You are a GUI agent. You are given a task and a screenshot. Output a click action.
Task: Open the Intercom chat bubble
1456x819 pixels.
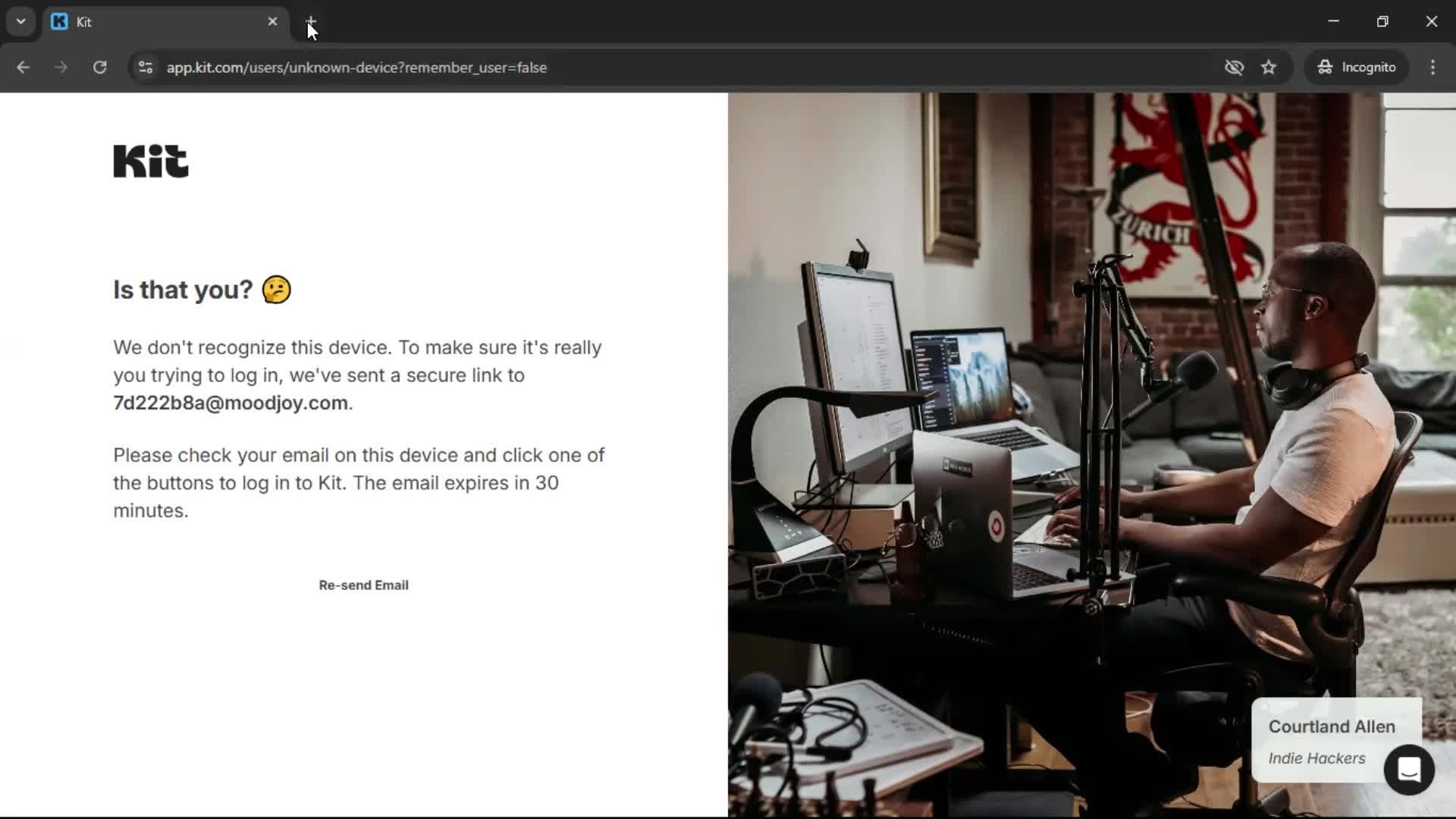[1408, 770]
